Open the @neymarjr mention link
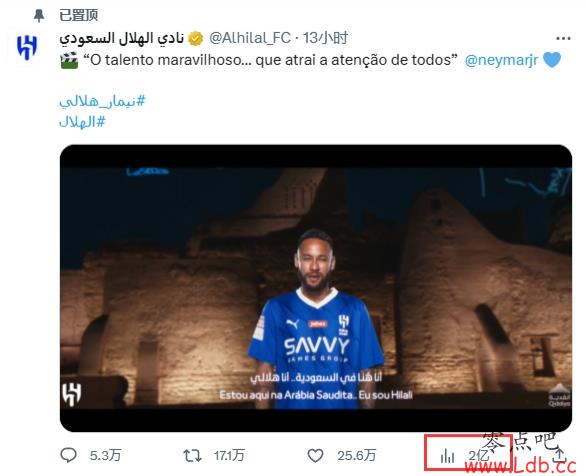The height and width of the screenshot is (476, 586). 501,60
